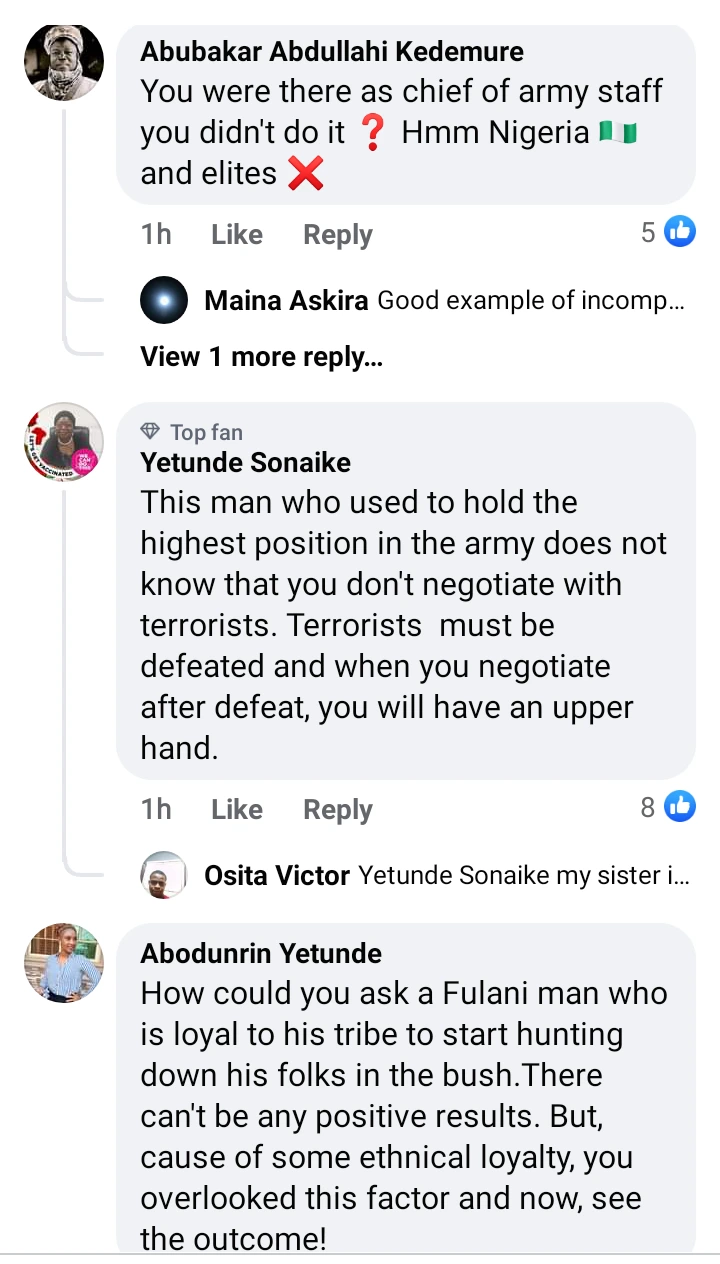Open Yetunde Sonaike's profile picture
Screen dimensions: 720x1264
point(63,441)
